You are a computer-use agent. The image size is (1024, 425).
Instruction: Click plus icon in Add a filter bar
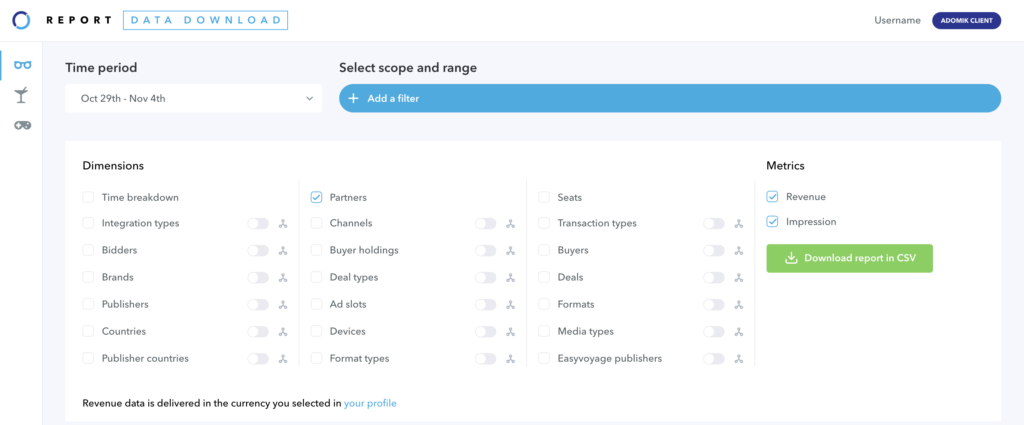point(353,99)
